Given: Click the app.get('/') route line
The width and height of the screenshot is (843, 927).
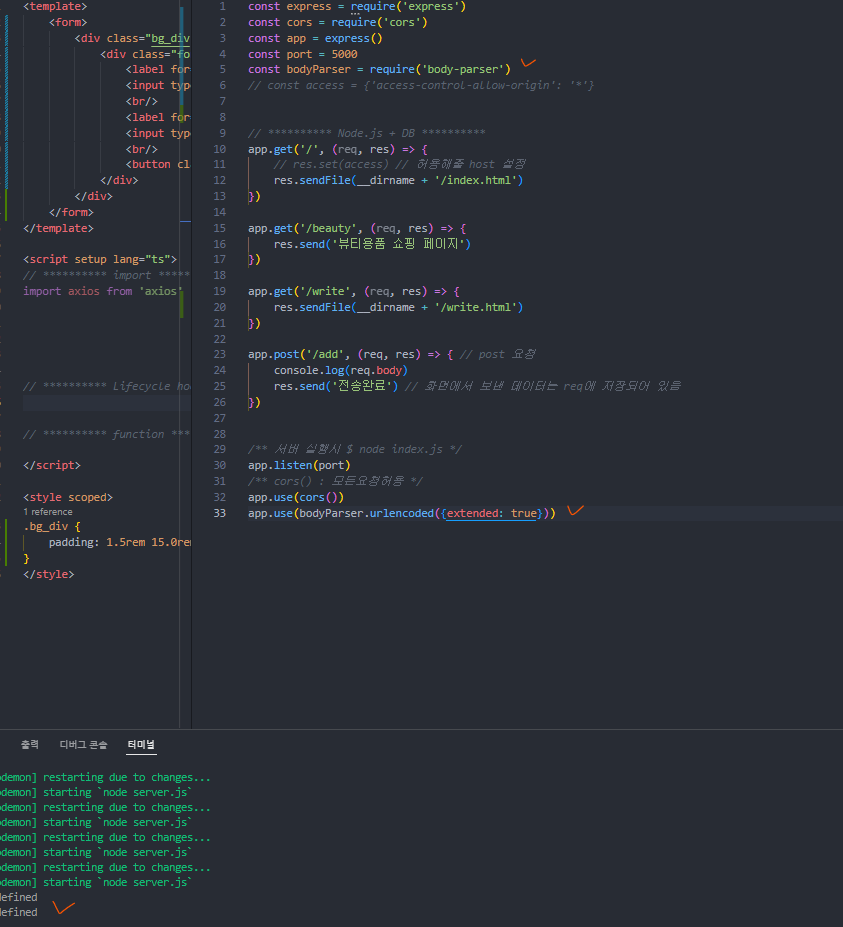Looking at the screenshot, I should 338,150.
